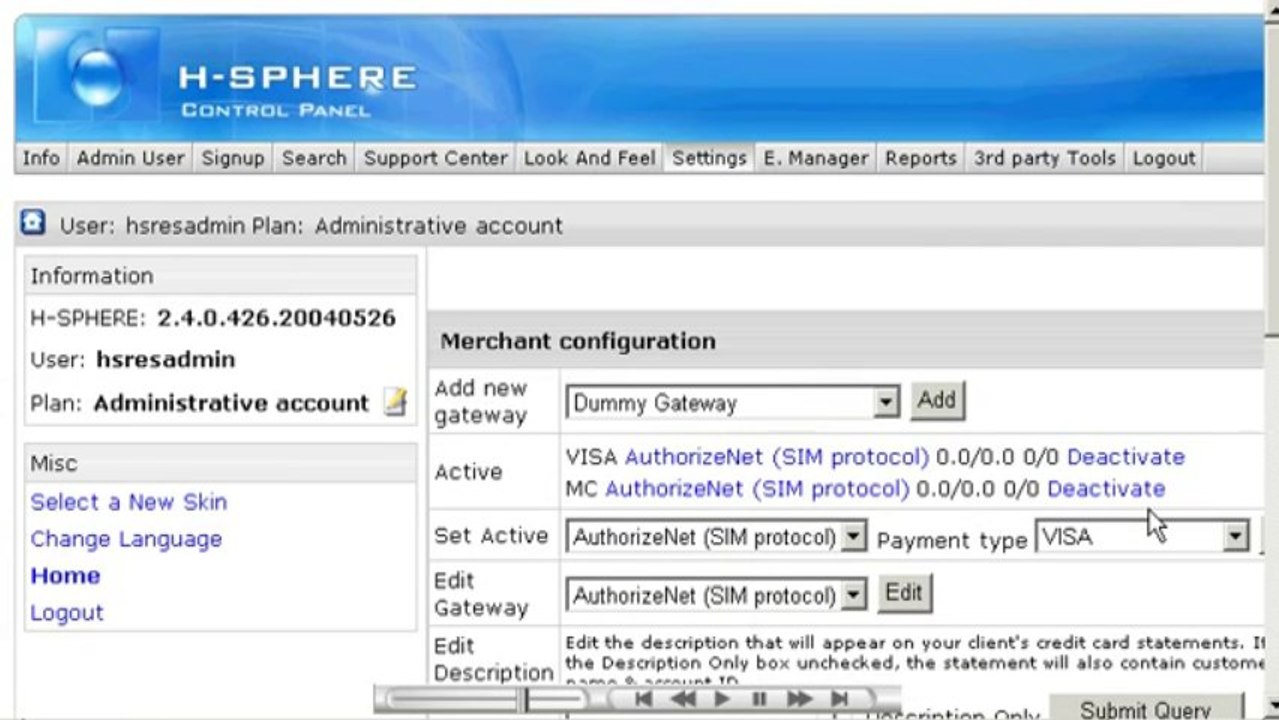Open the Look And Feel menu
The image size is (1279, 720).
pos(590,158)
